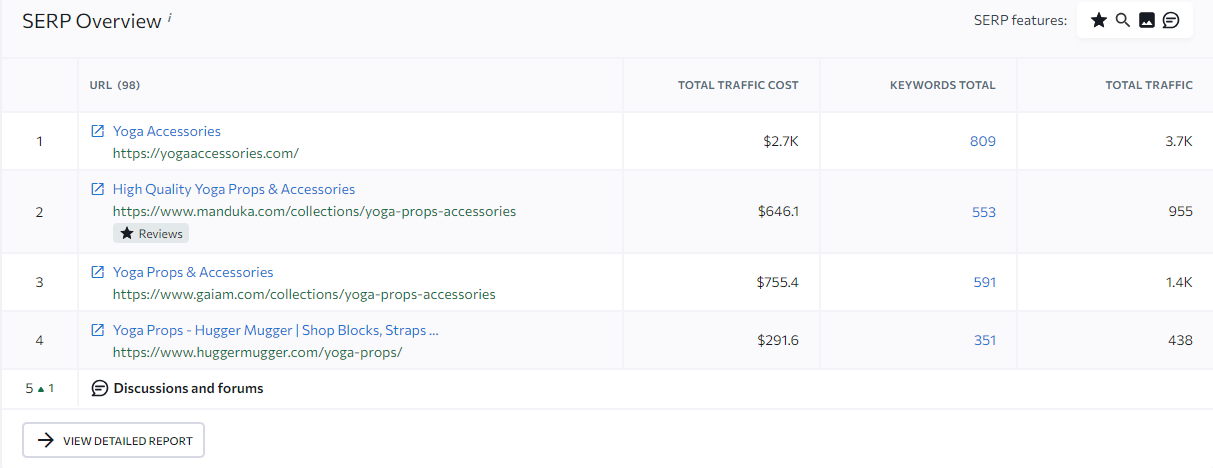Open the Yoga Accessories link
Image resolution: width=1213 pixels, height=468 pixels.
tap(167, 131)
